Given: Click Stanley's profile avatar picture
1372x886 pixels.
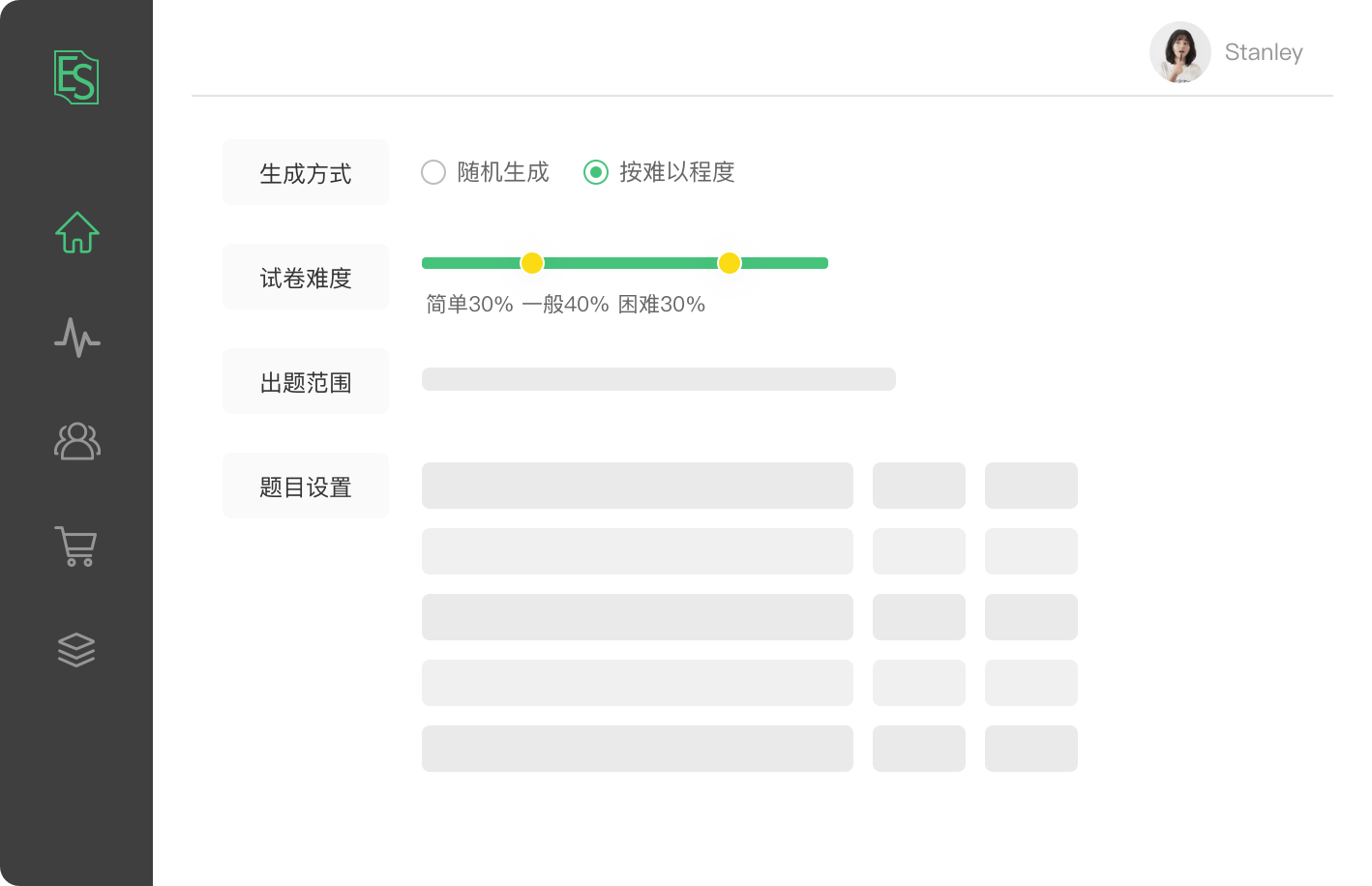Looking at the screenshot, I should coord(1179,52).
